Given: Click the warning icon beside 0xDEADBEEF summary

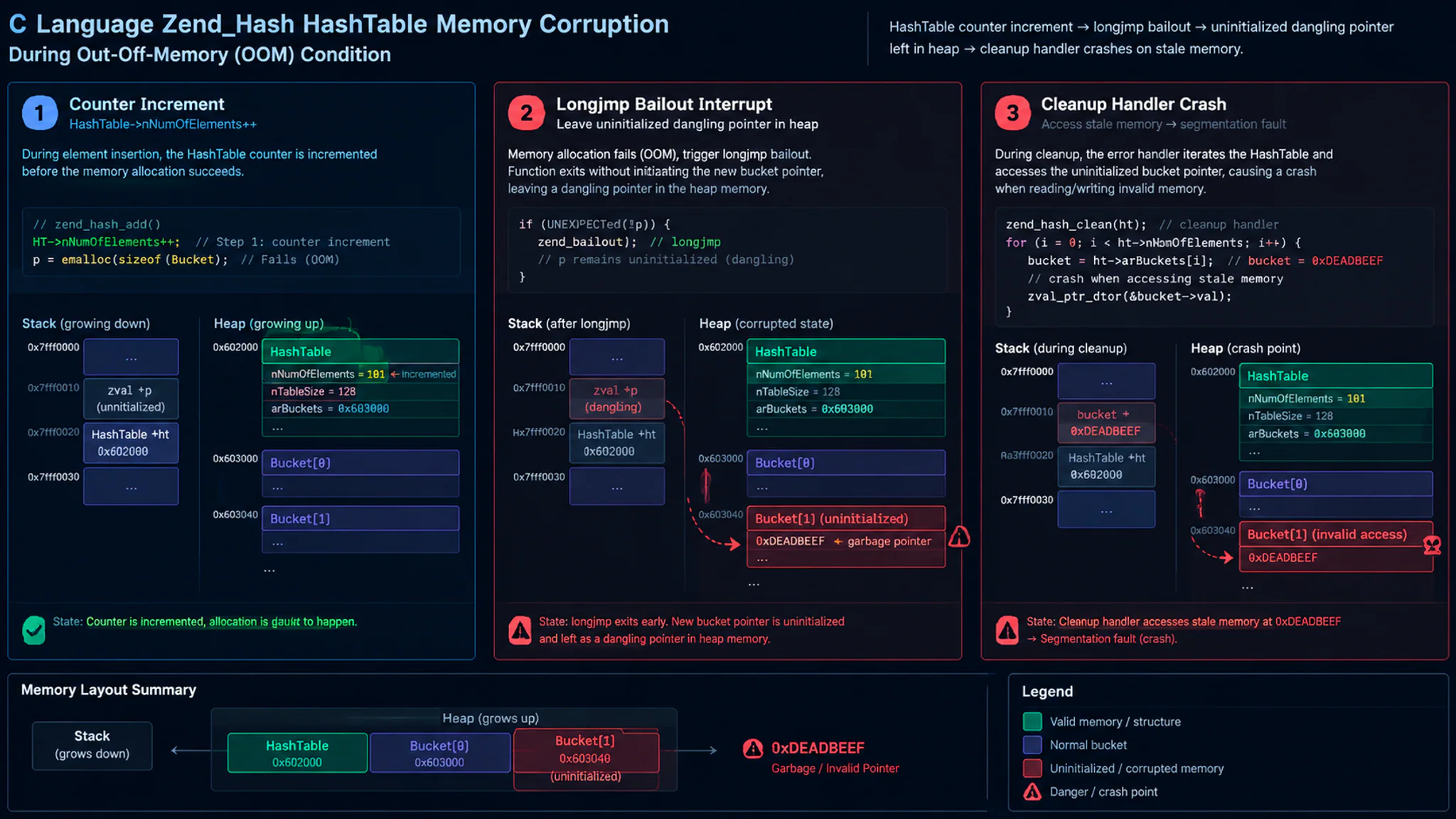Looking at the screenshot, I should tap(753, 749).
